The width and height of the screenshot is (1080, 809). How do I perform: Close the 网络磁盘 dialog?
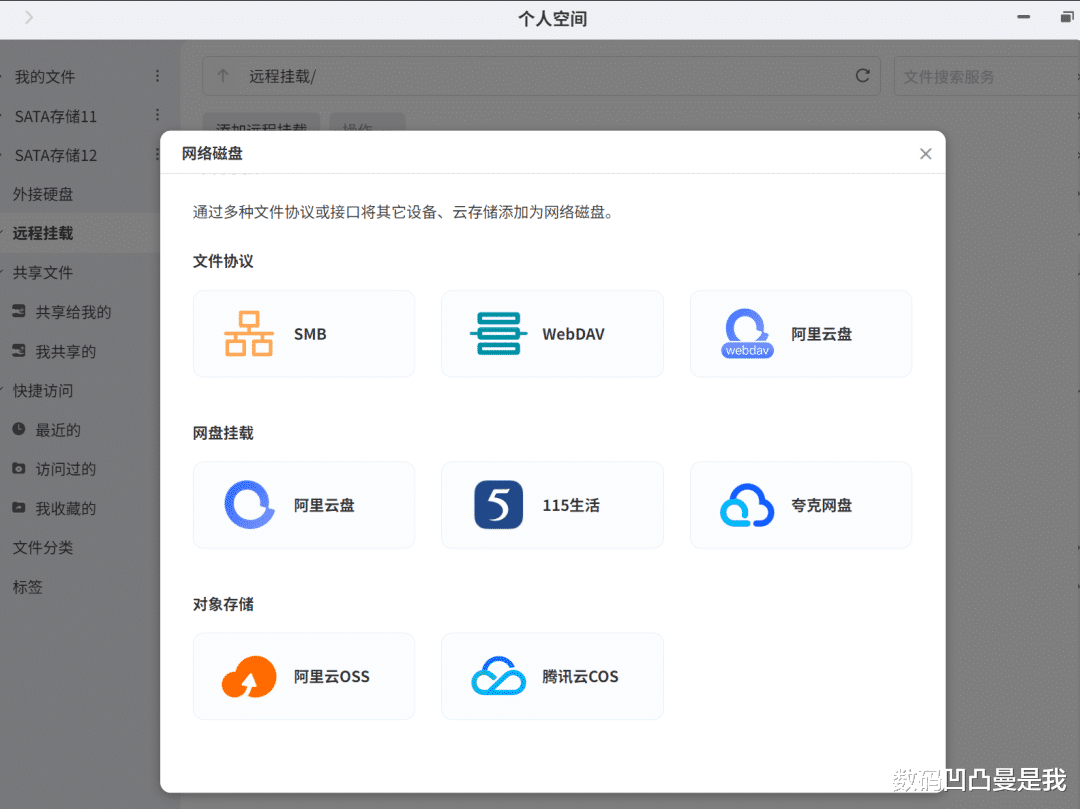[x=926, y=154]
